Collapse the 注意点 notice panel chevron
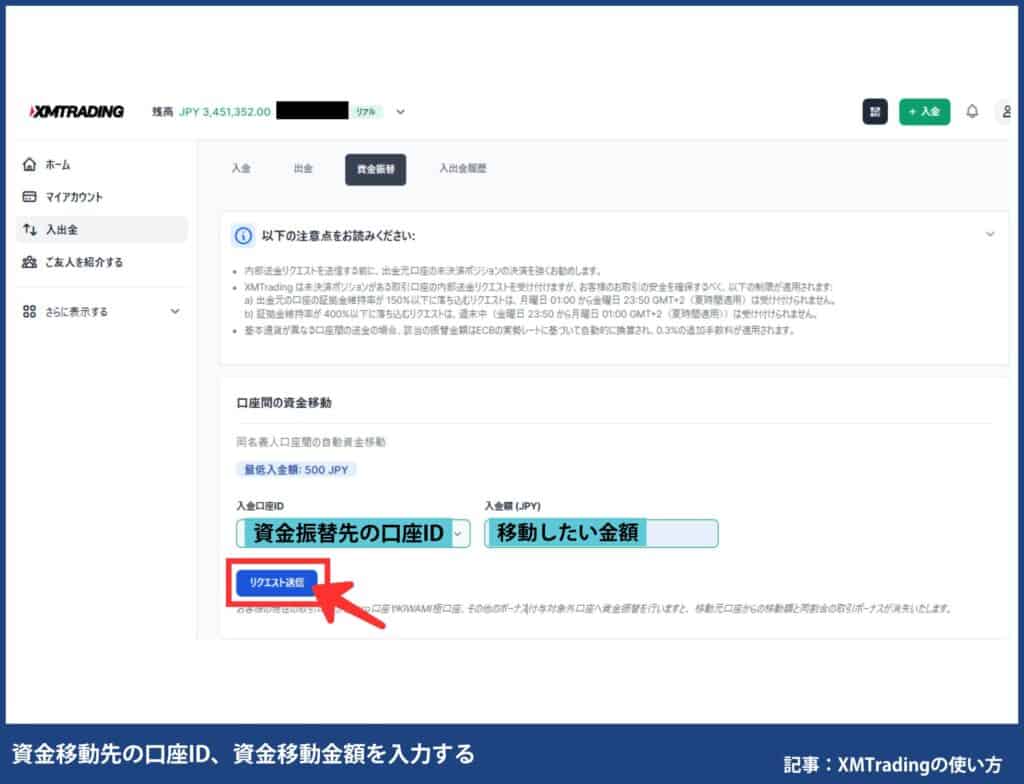 click(990, 234)
